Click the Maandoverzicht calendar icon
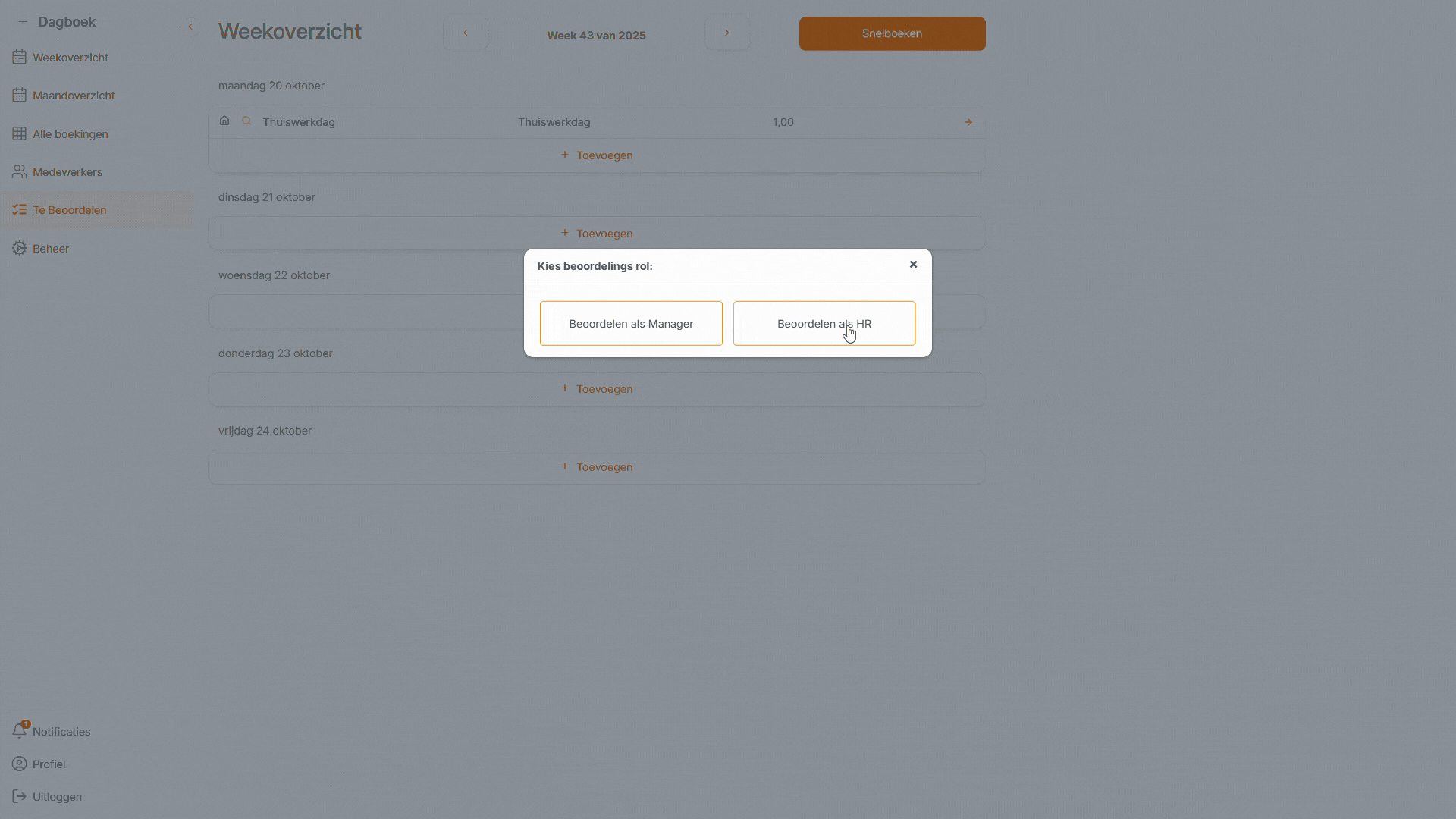The height and width of the screenshot is (819, 1456). tap(19, 96)
